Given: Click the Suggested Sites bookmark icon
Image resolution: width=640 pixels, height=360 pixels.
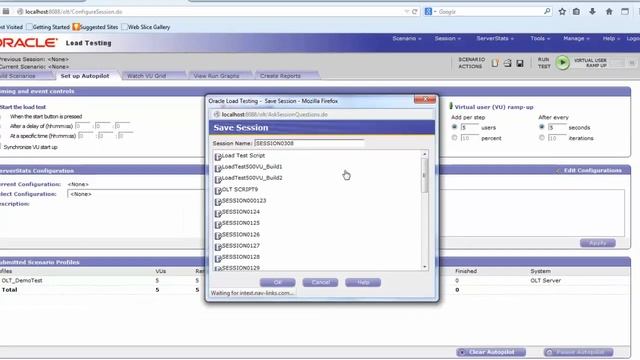Looking at the screenshot, I should click(76, 27).
